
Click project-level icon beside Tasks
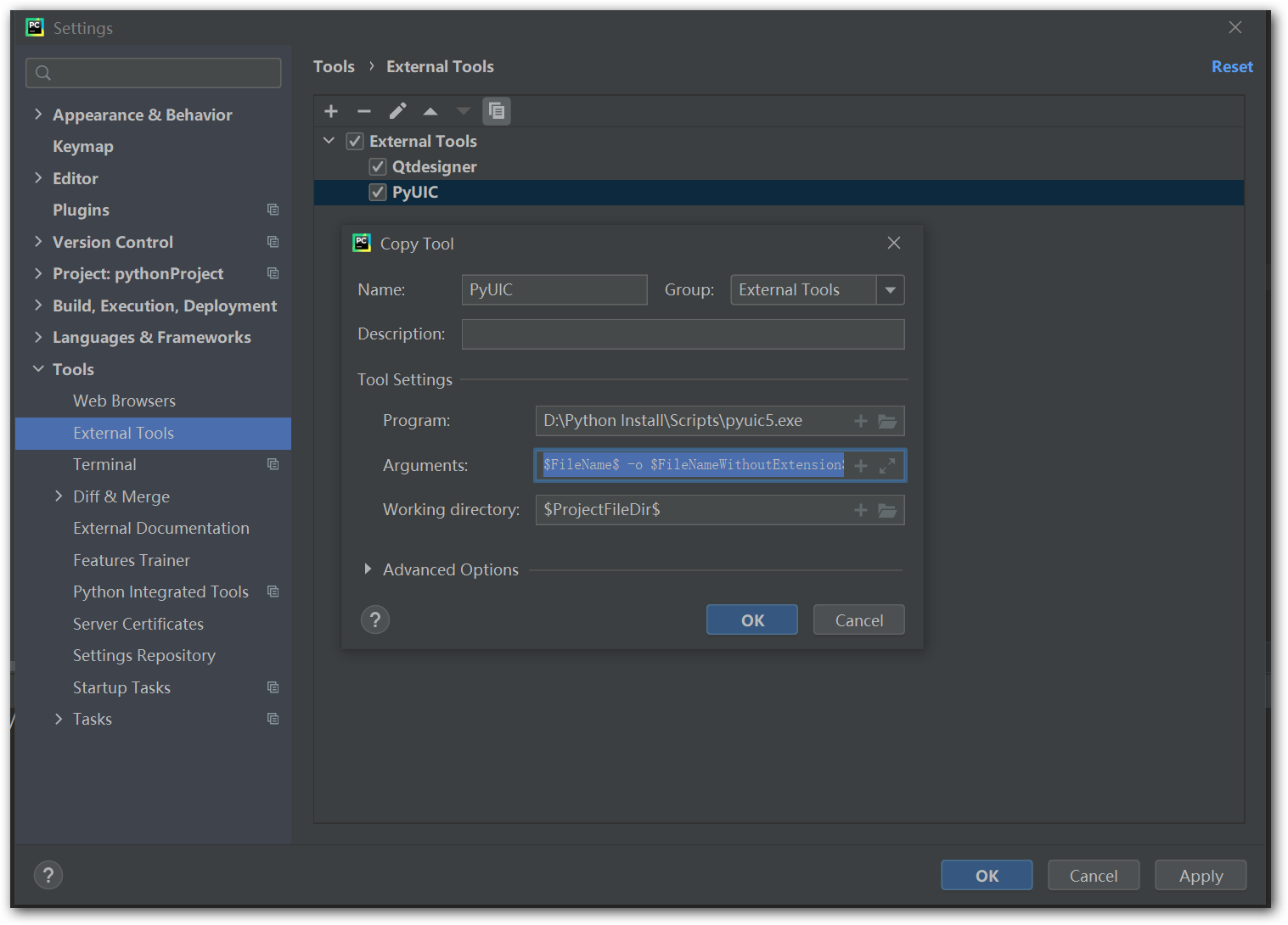point(273,719)
